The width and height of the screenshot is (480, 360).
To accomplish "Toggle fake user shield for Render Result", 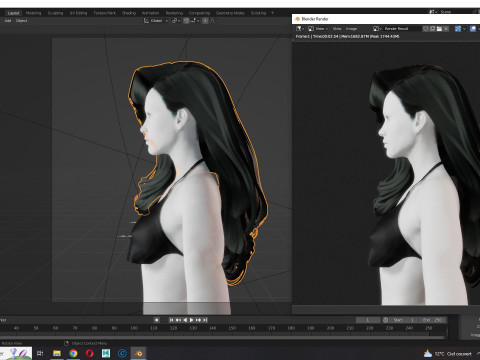I will pos(426,29).
